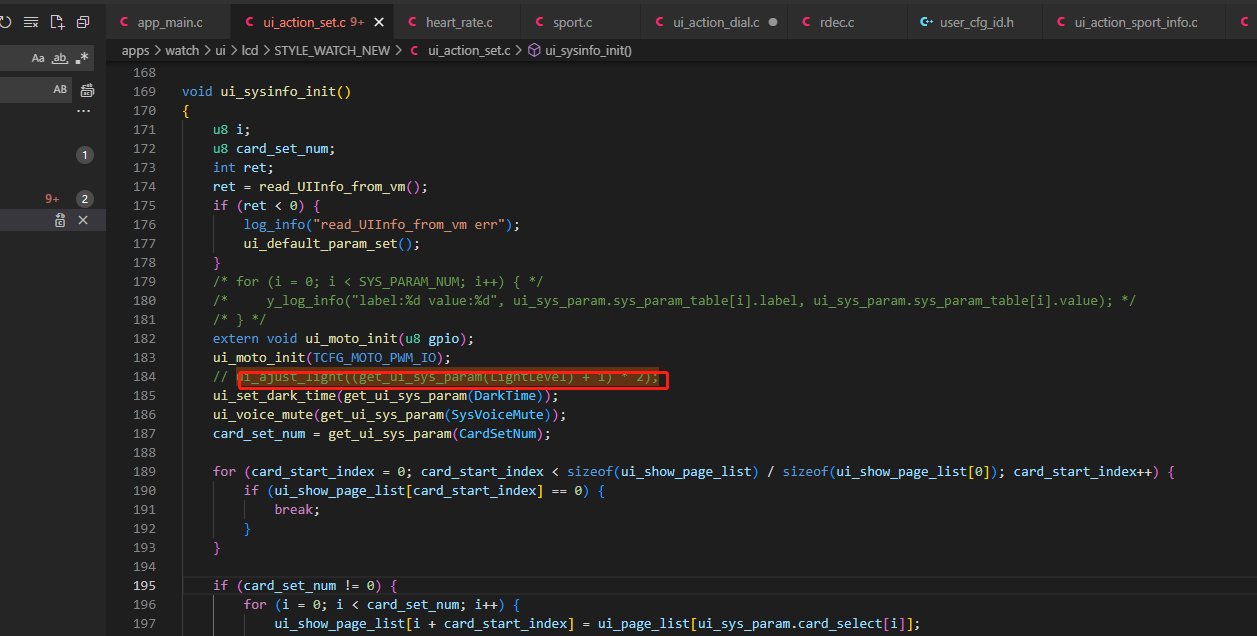Click ui_default_param_set on line 177

pyautogui.click(x=320, y=243)
